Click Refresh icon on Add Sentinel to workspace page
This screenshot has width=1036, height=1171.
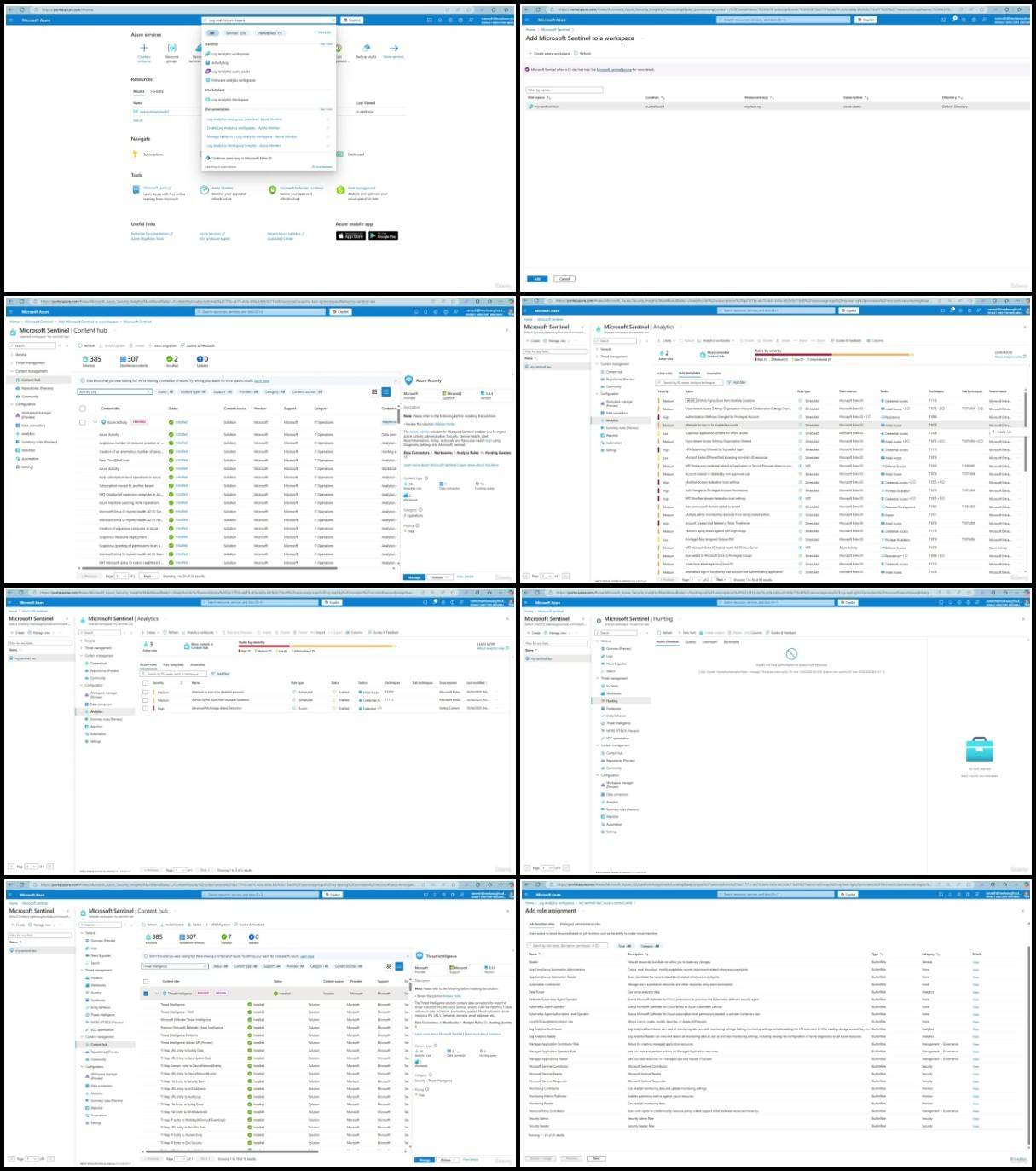click(x=577, y=54)
